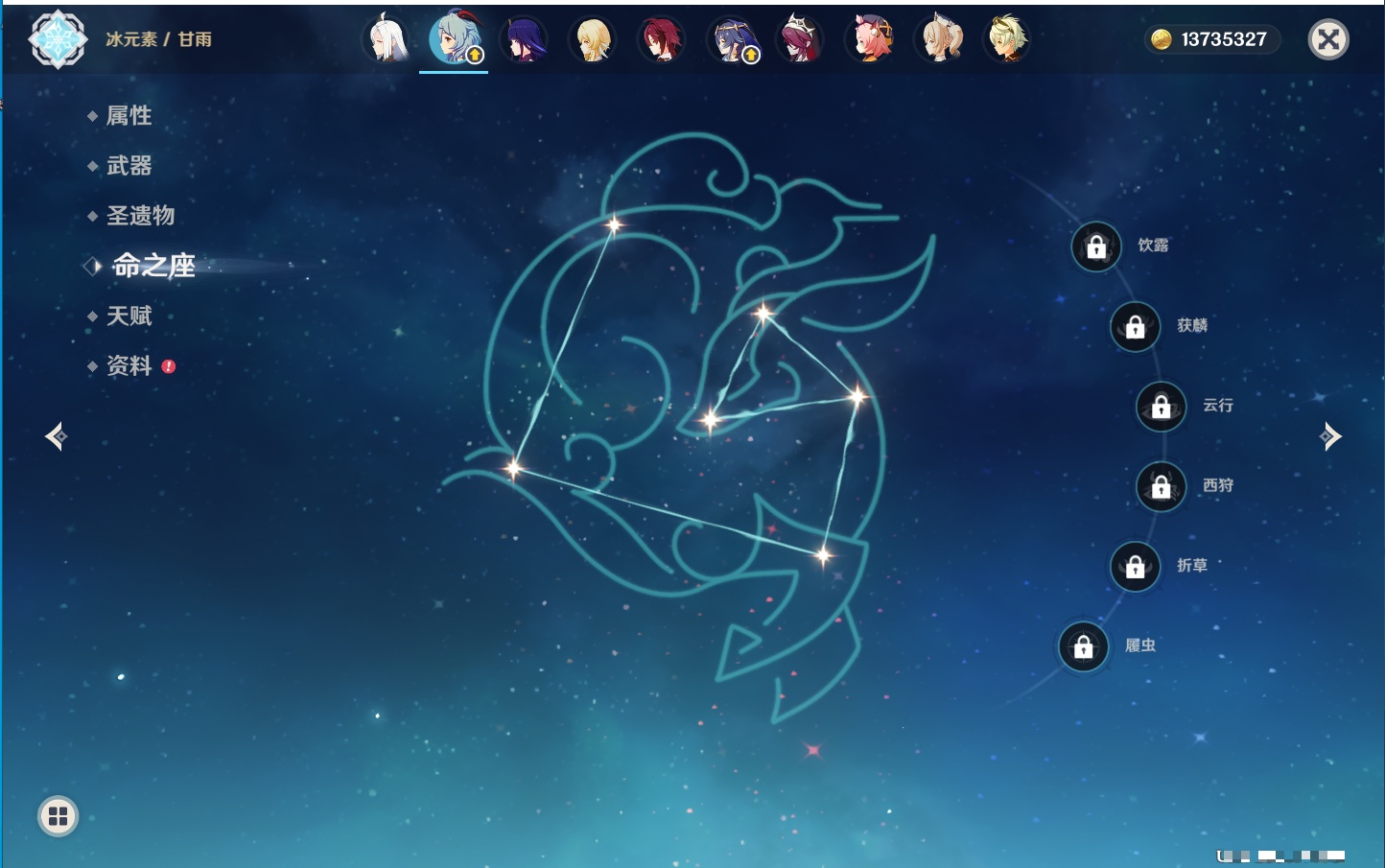Click the locked 云行 constellation node
1385x868 pixels.
click(x=1162, y=407)
